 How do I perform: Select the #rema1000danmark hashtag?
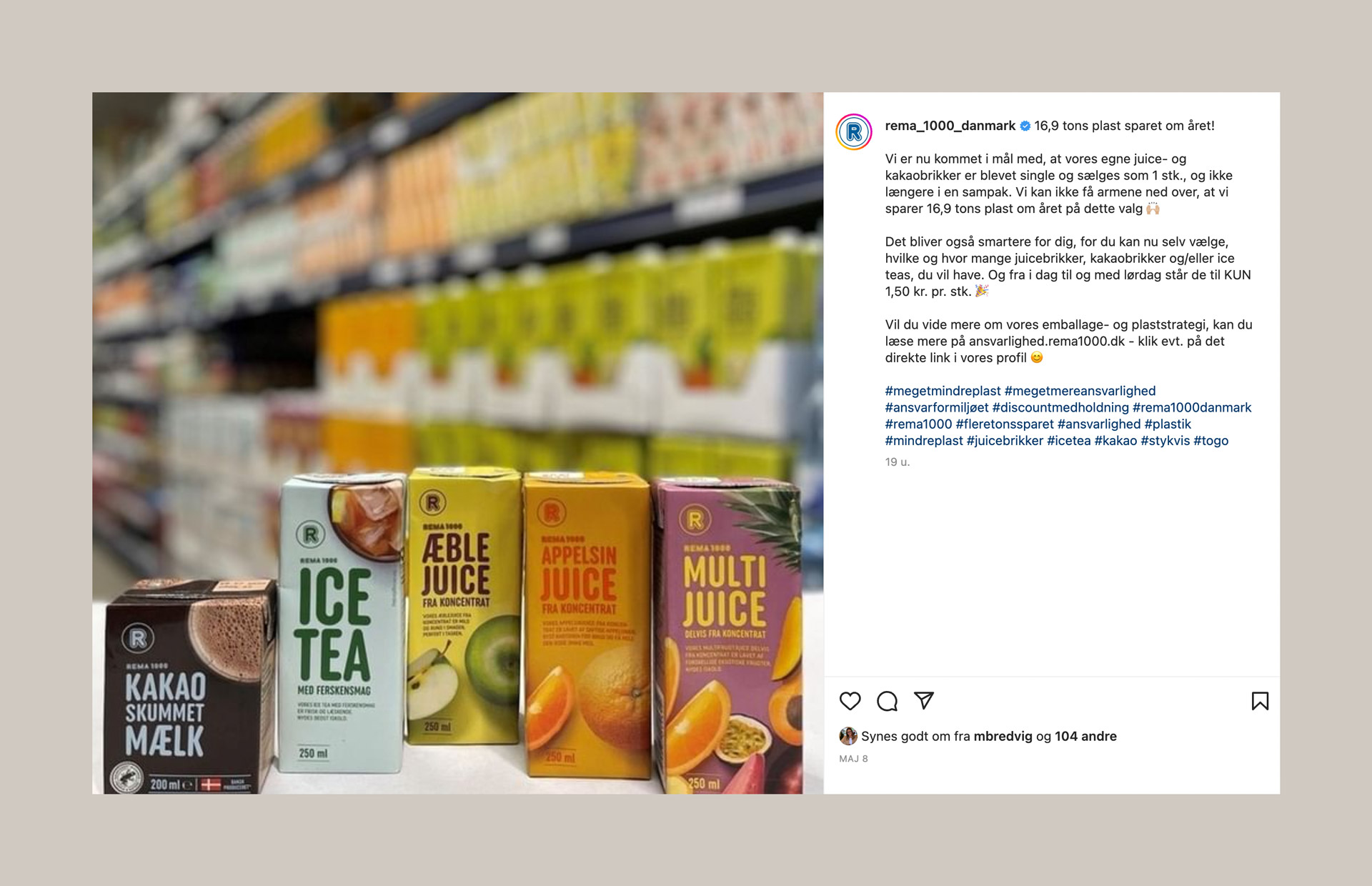click(x=1192, y=407)
